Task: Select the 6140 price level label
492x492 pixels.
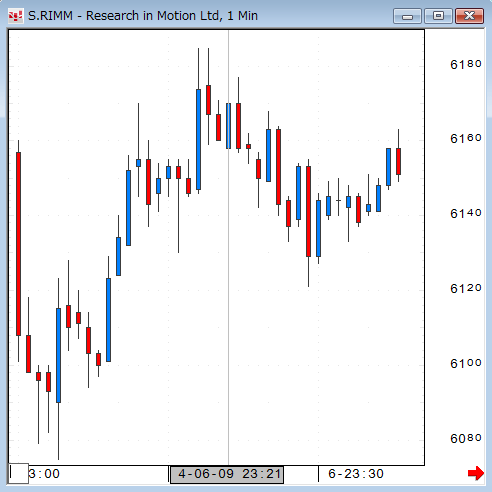Action: 466,213
